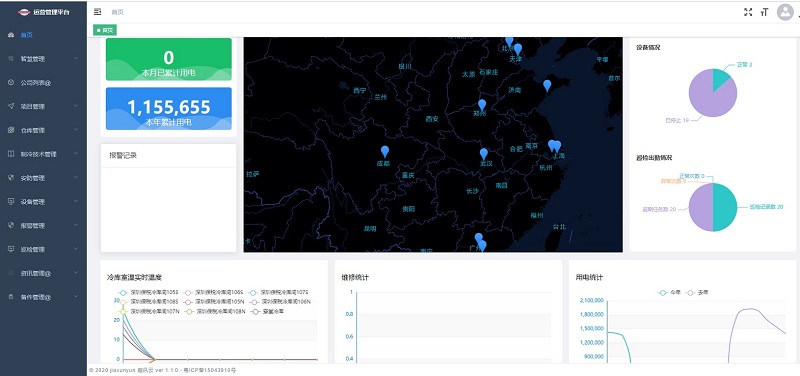Click the blue 本年累计用电 card
This screenshot has width=800, height=376.
(x=169, y=109)
